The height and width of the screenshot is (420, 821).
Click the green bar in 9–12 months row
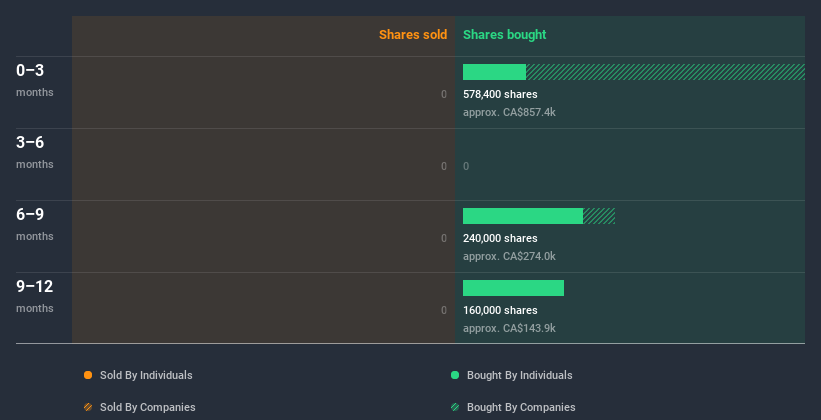click(x=513, y=288)
